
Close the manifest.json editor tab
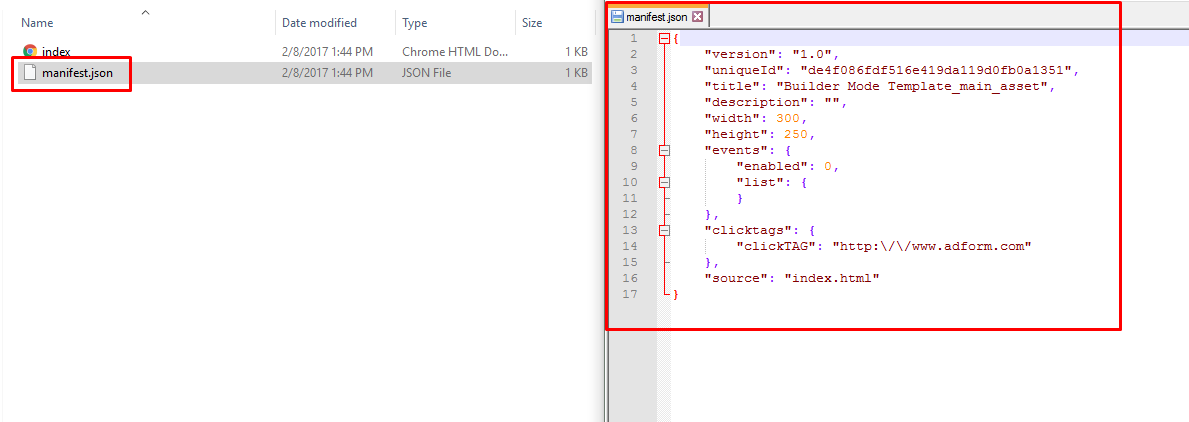698,16
